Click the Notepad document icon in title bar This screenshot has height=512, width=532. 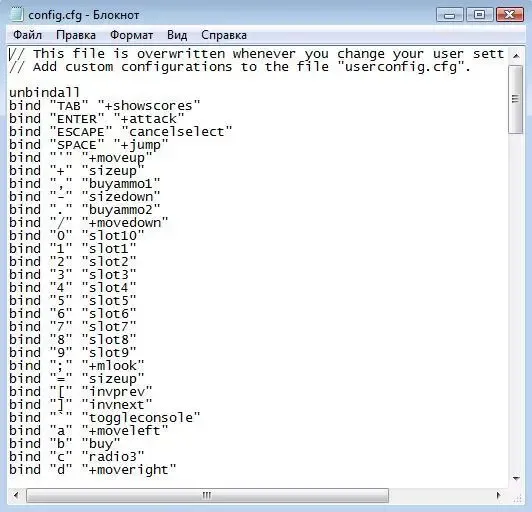tap(17, 14)
